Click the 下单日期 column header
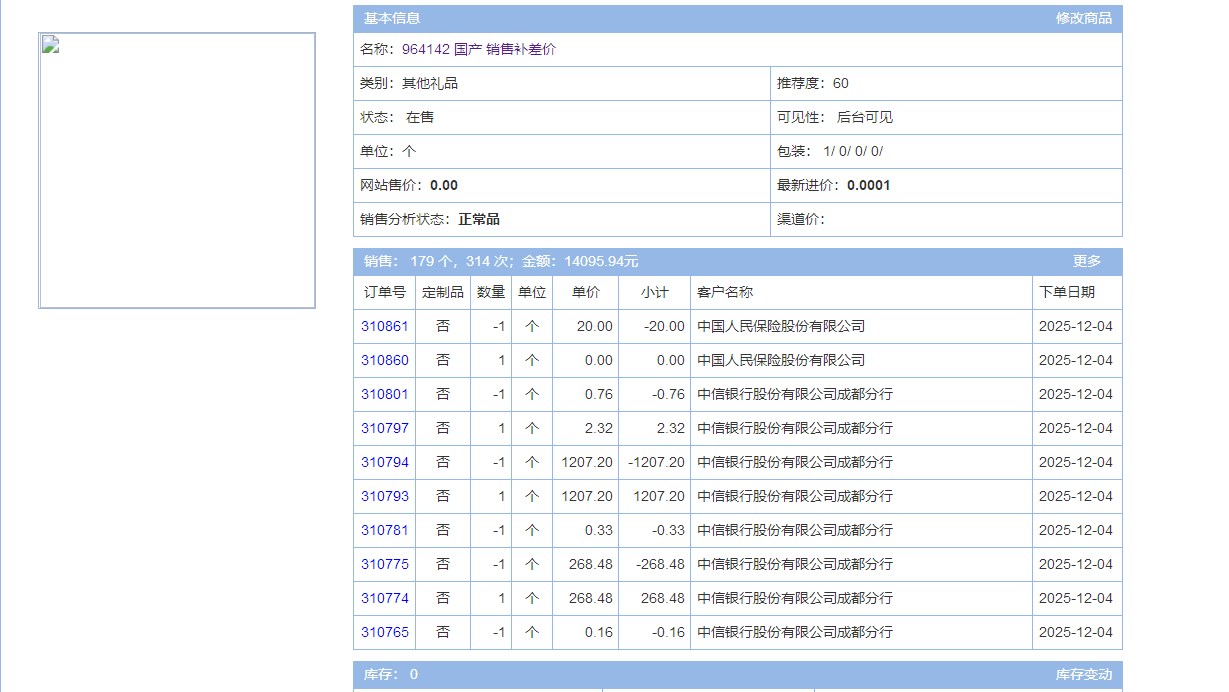 [1066, 292]
